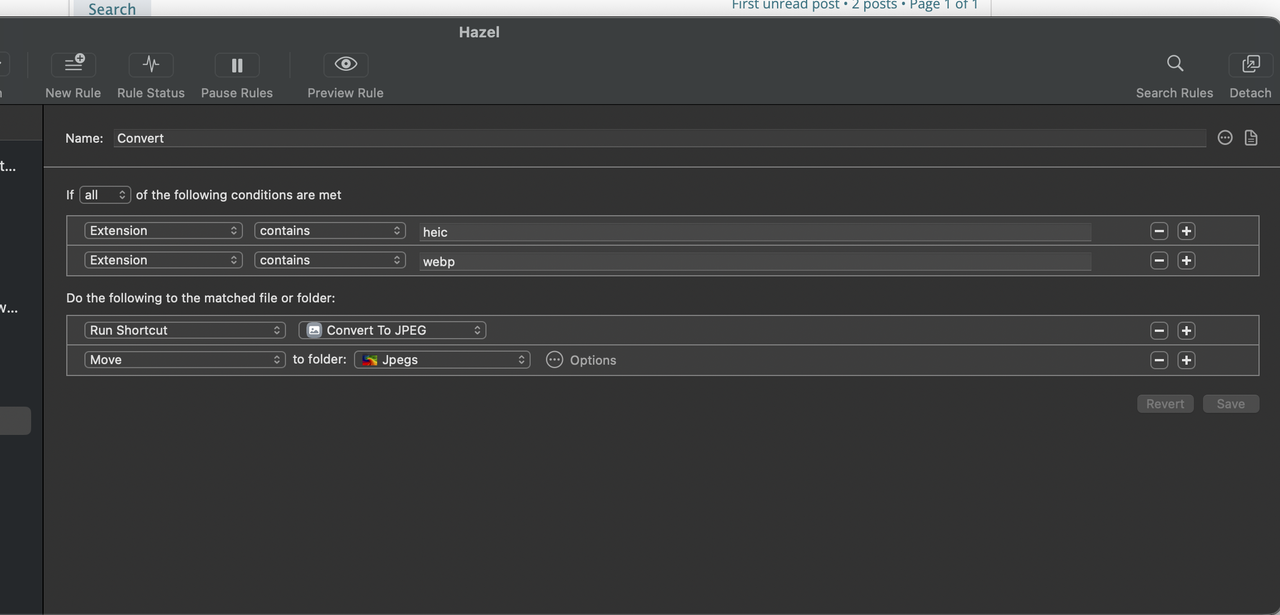Click the Save button
The image size is (1280, 615).
(1231, 404)
